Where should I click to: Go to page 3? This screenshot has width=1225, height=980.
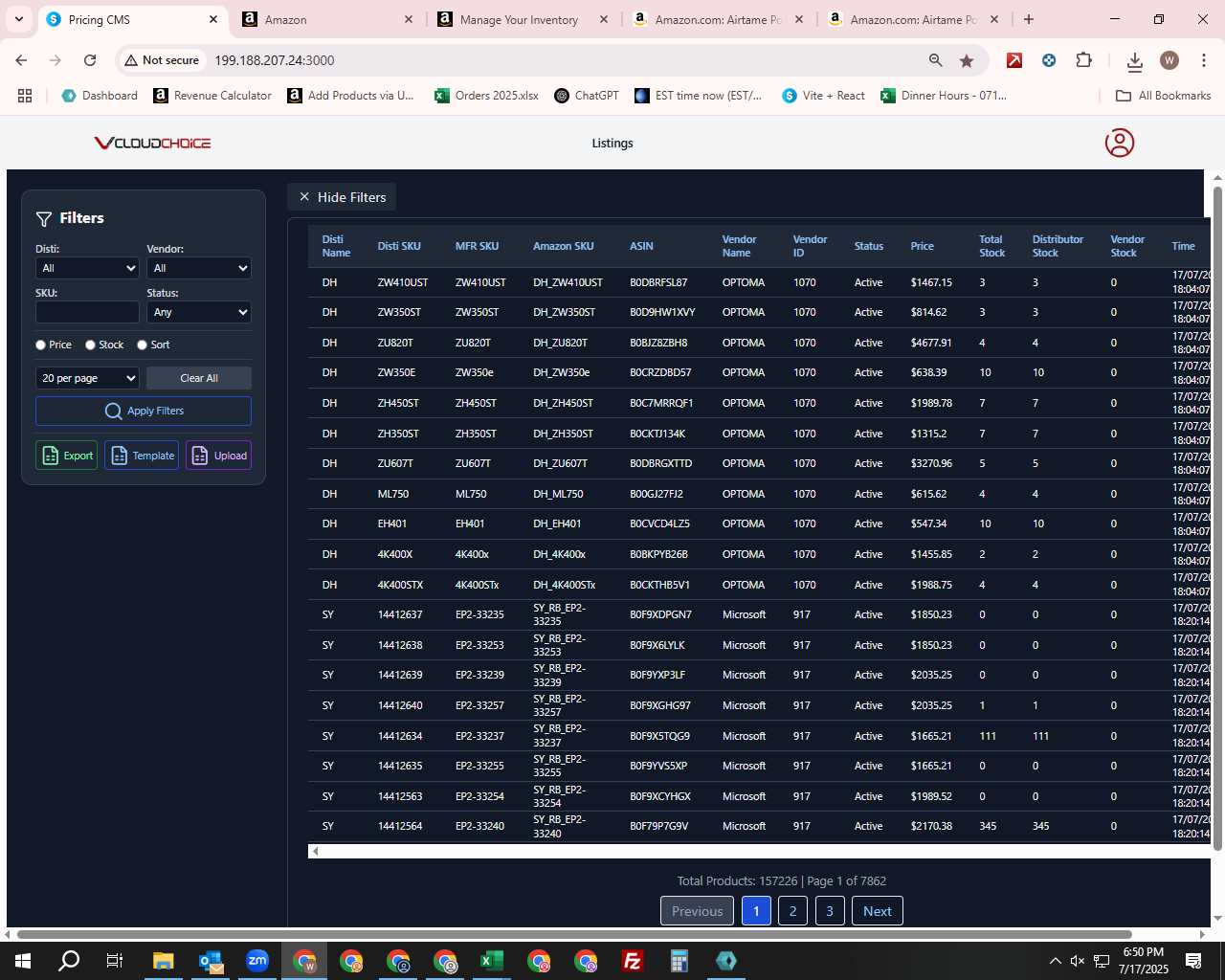830,911
